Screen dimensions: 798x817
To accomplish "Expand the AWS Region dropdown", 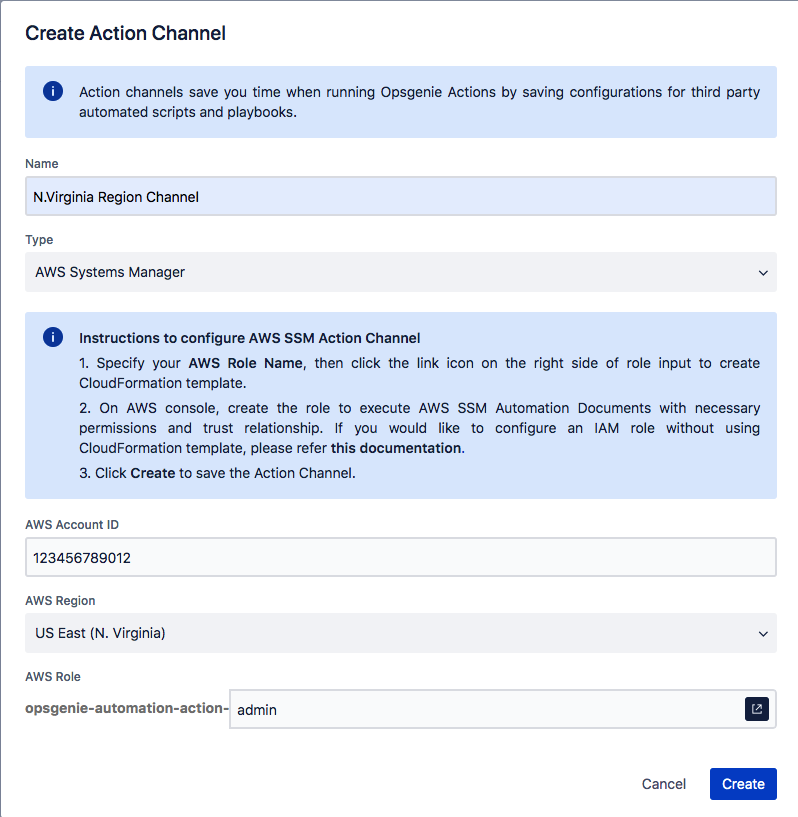I will tap(401, 633).
